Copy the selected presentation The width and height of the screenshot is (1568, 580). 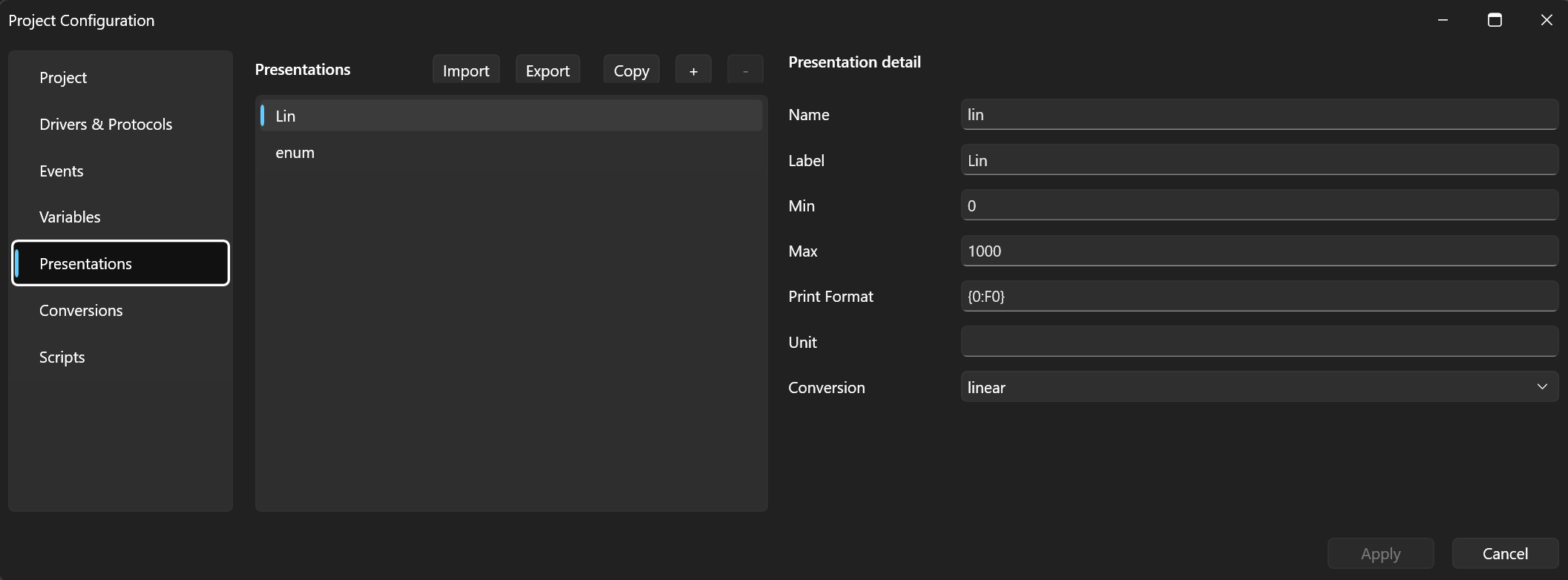pyautogui.click(x=632, y=70)
